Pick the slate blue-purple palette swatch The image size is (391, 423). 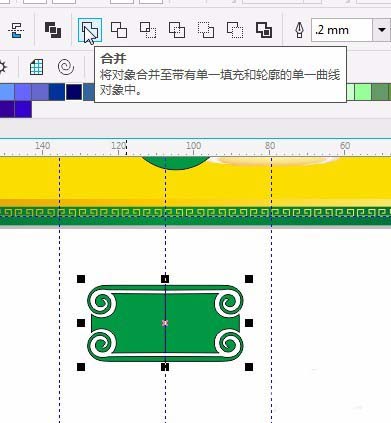40,92
